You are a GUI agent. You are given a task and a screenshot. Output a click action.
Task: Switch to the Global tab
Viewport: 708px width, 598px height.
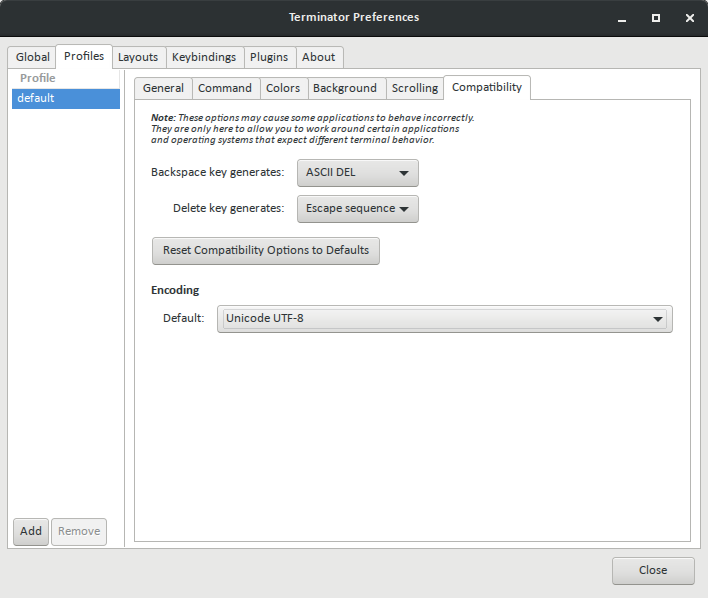32,57
